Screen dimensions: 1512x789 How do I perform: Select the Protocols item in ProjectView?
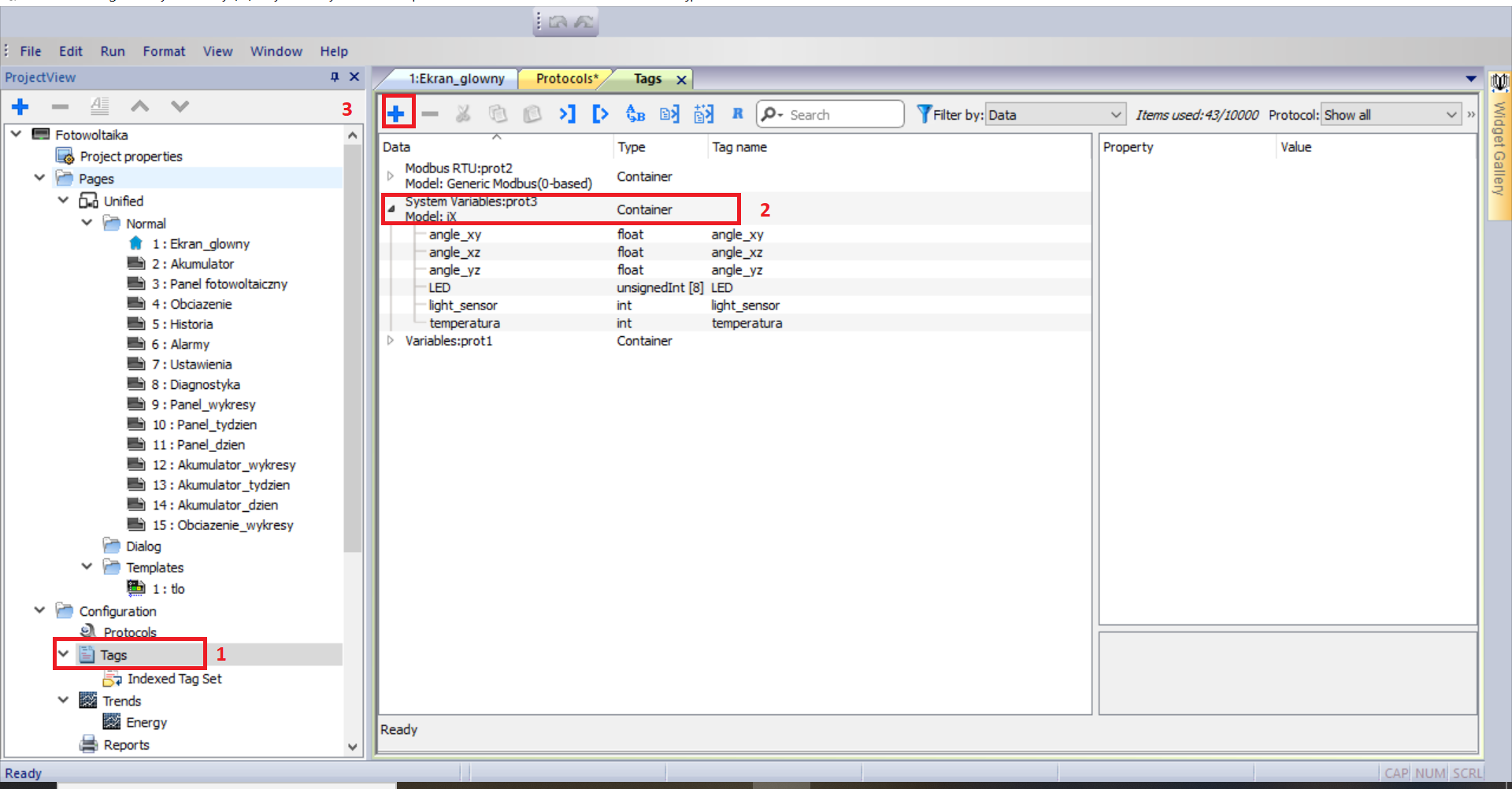(130, 632)
